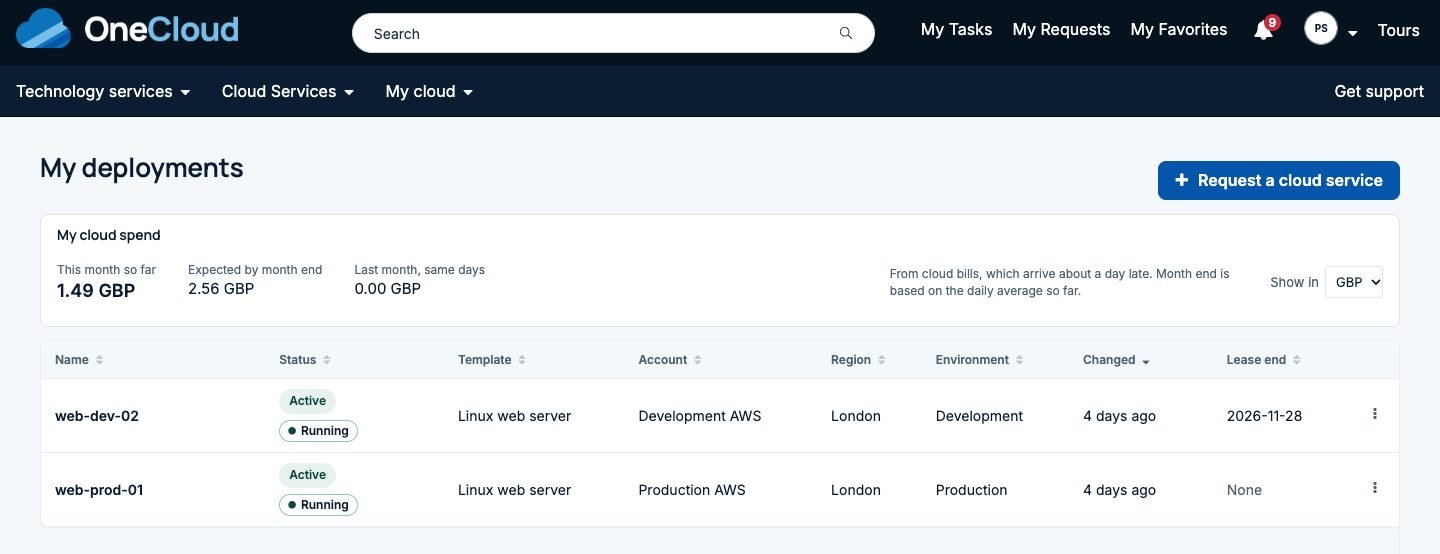This screenshot has width=1440, height=554.
Task: Open the web-dev-02 deployment
Action: coord(97,416)
